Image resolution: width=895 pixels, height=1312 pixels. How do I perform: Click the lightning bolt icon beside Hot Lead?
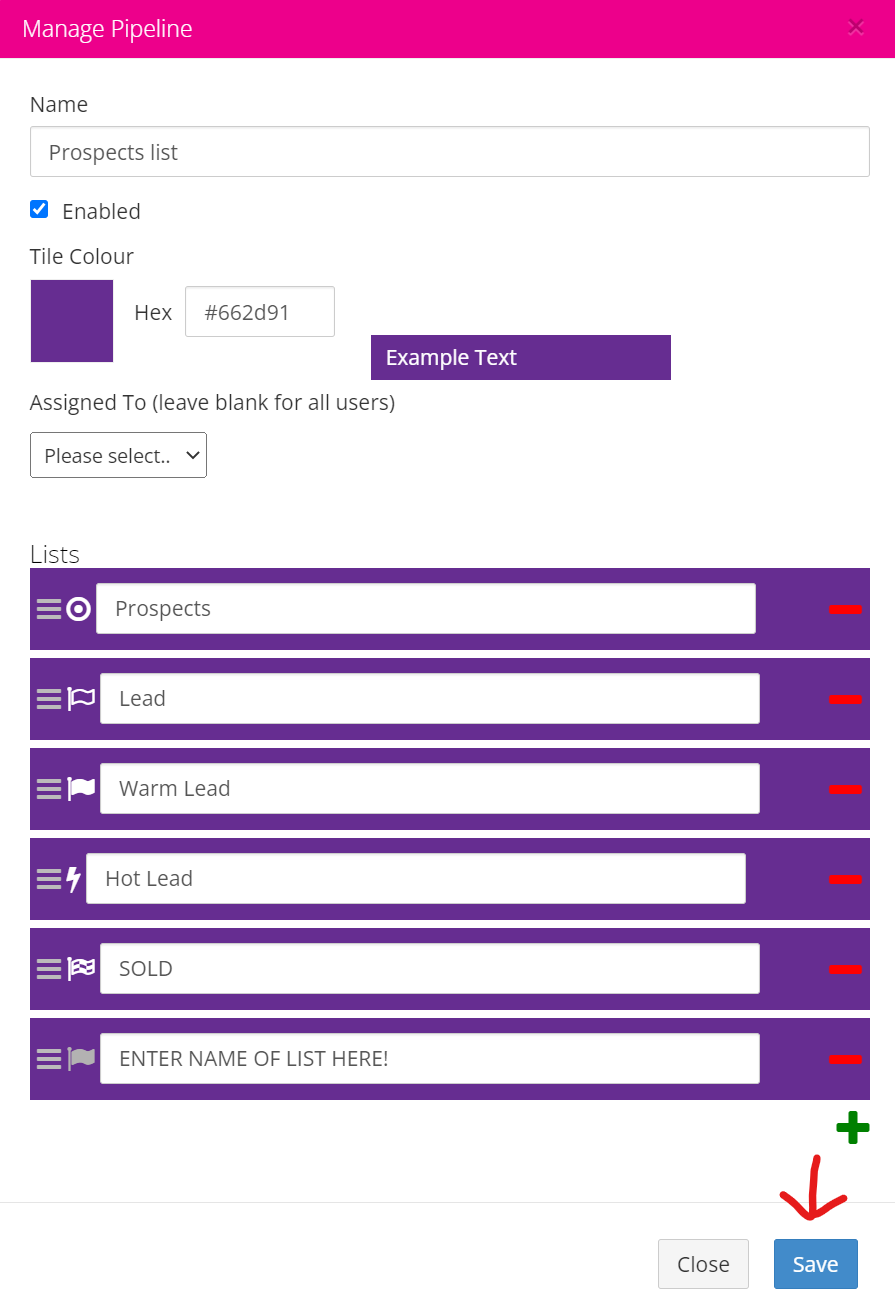[73, 879]
